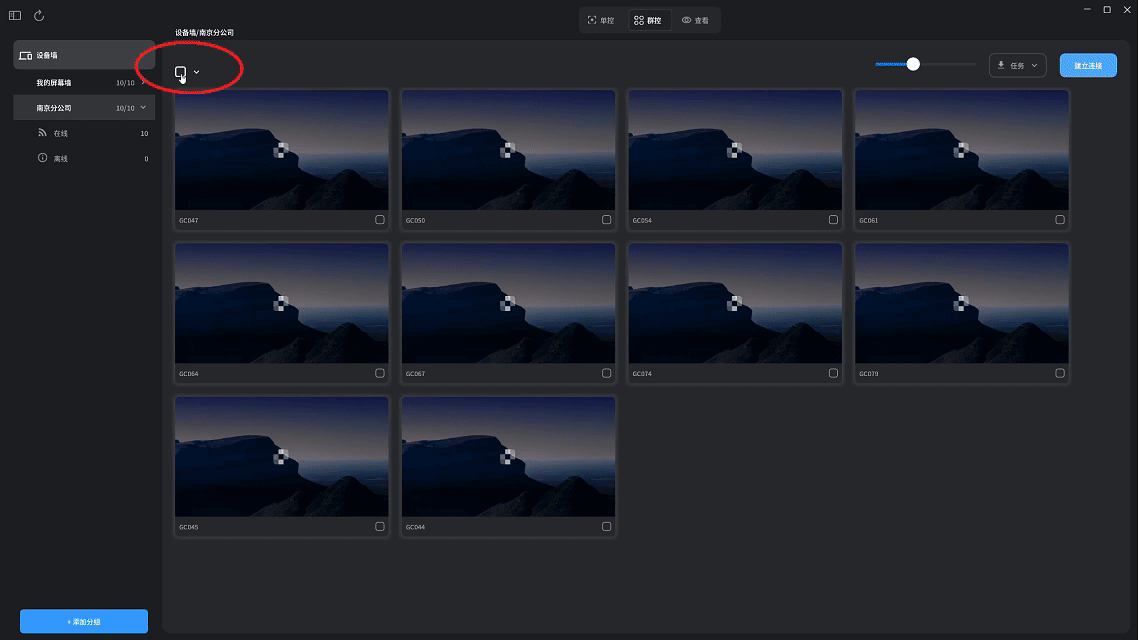Click the 离线 offline info icon
This screenshot has height=640, width=1138.
43,158
